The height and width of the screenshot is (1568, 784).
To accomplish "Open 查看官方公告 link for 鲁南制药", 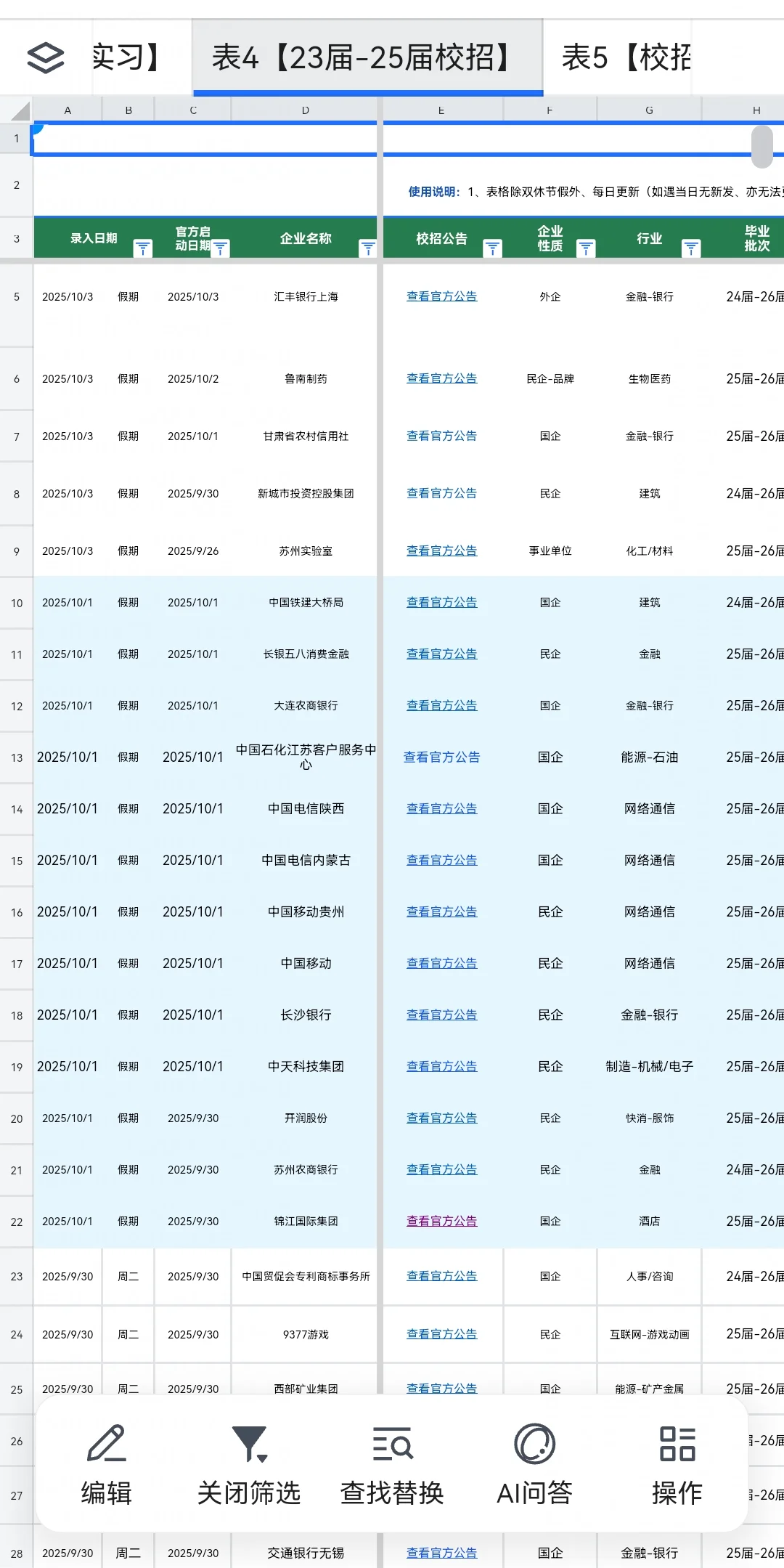I will [x=441, y=378].
